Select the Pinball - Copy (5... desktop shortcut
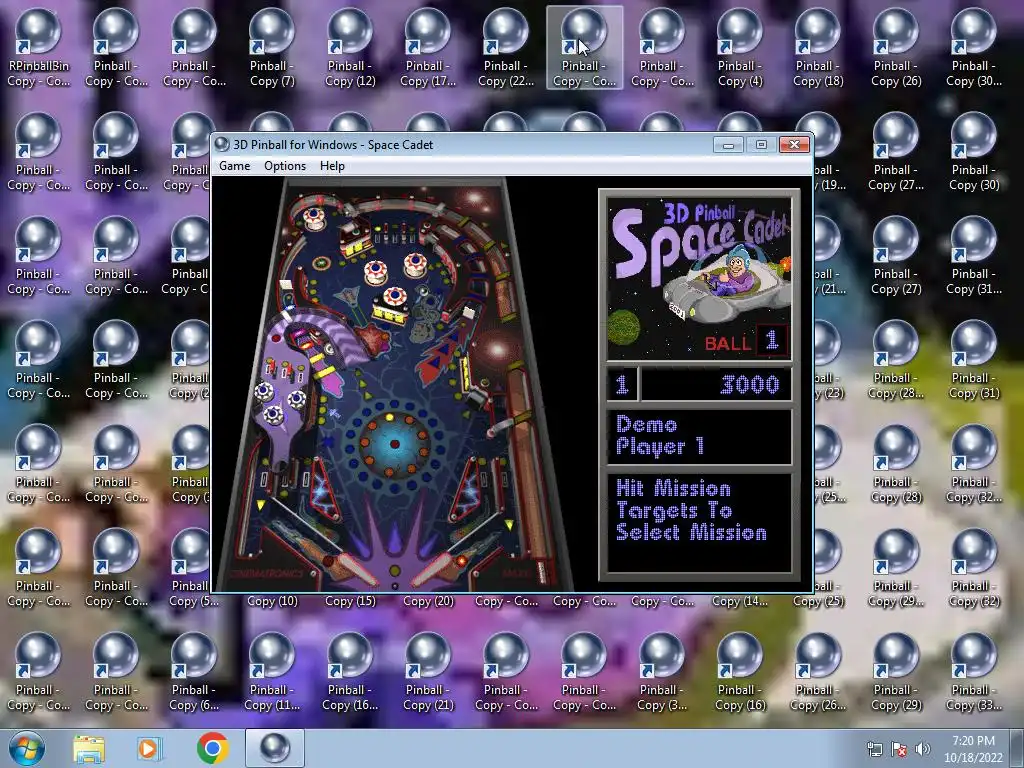 click(189, 569)
